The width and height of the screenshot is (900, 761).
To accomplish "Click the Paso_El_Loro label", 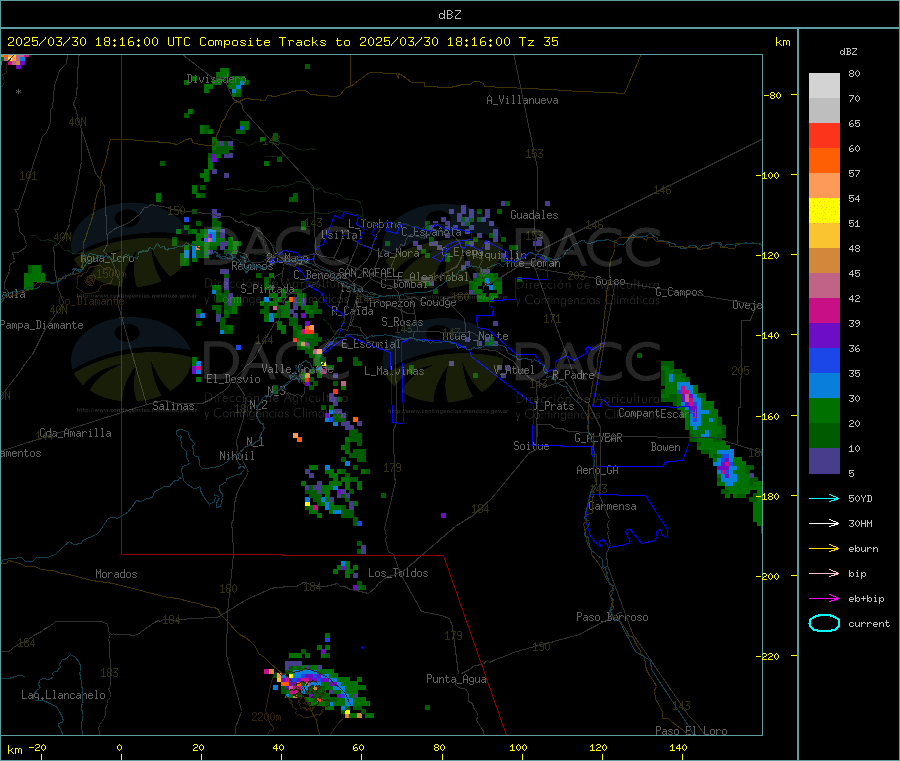I will (x=691, y=731).
